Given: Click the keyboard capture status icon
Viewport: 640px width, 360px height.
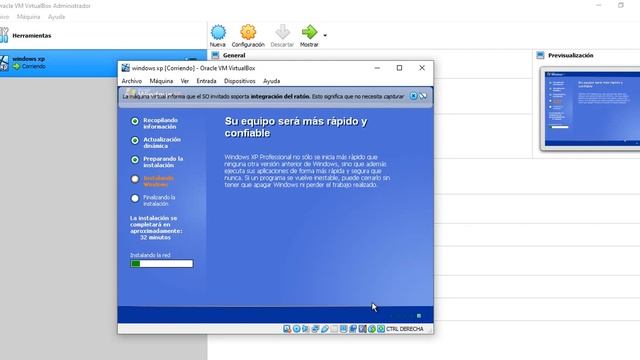Looking at the screenshot, I should [381, 329].
